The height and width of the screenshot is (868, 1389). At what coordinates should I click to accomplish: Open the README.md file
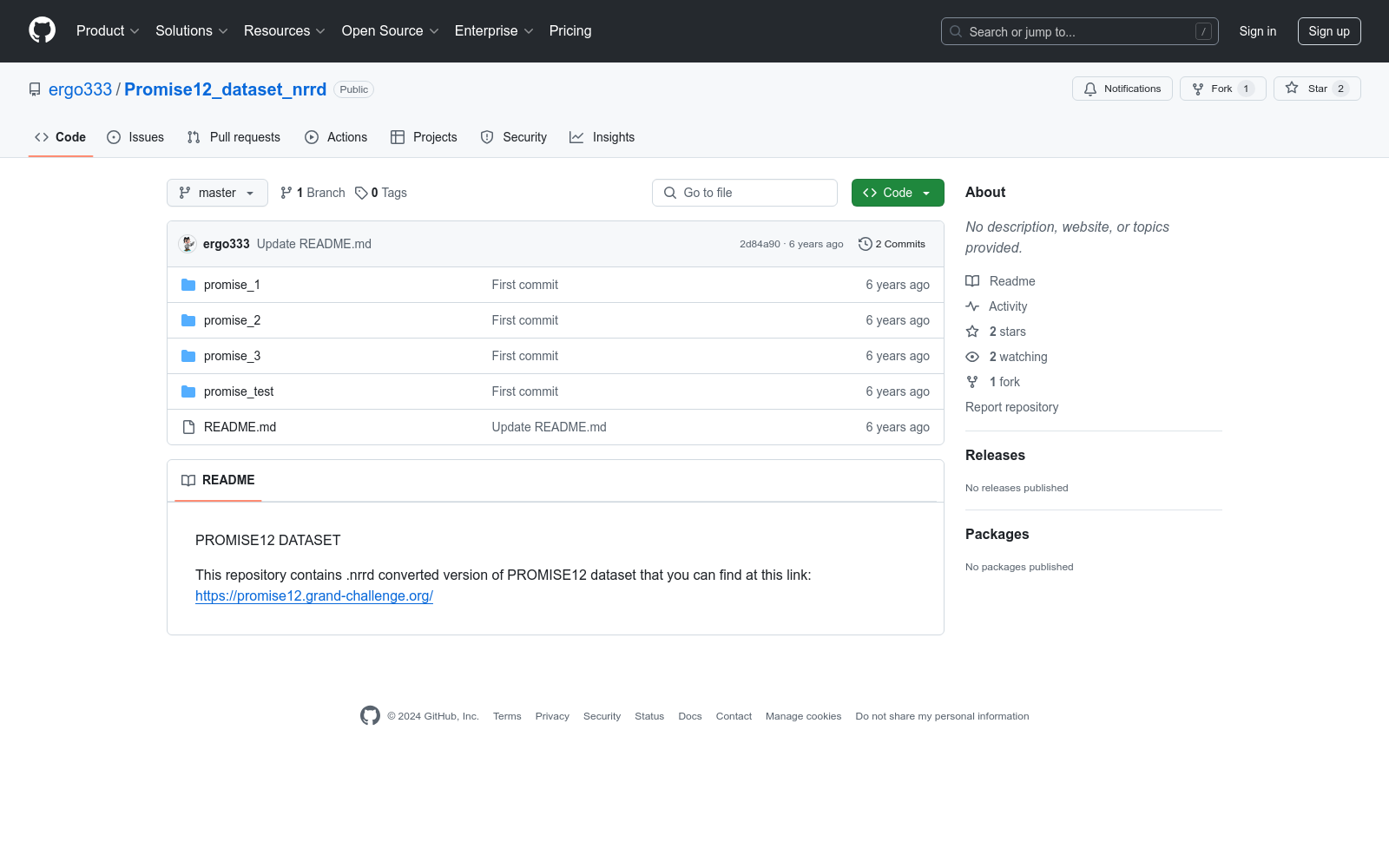point(240,427)
